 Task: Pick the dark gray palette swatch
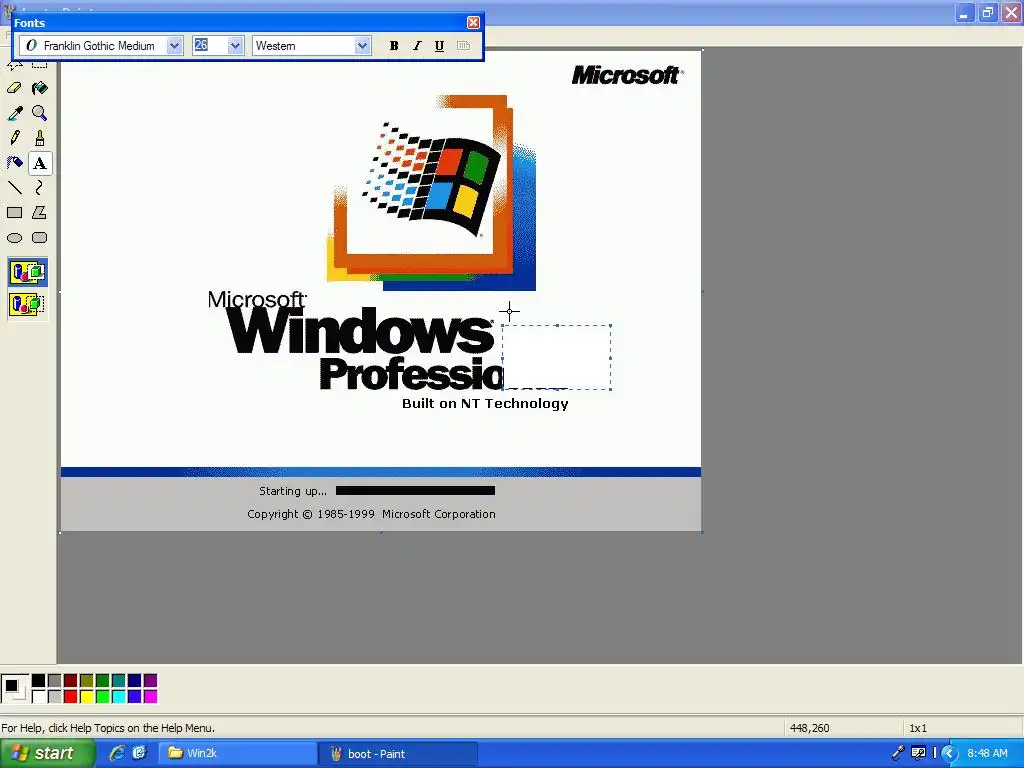tap(55, 681)
